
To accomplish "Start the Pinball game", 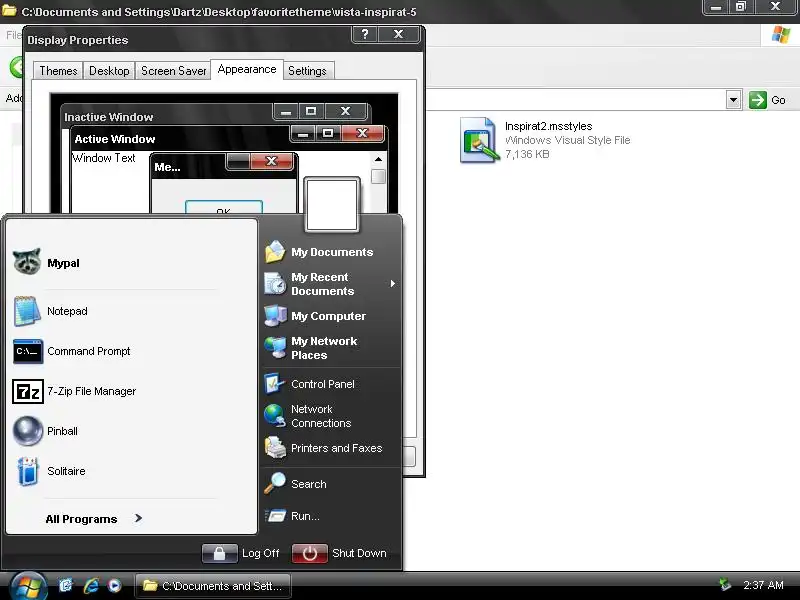I will [x=45, y=431].
